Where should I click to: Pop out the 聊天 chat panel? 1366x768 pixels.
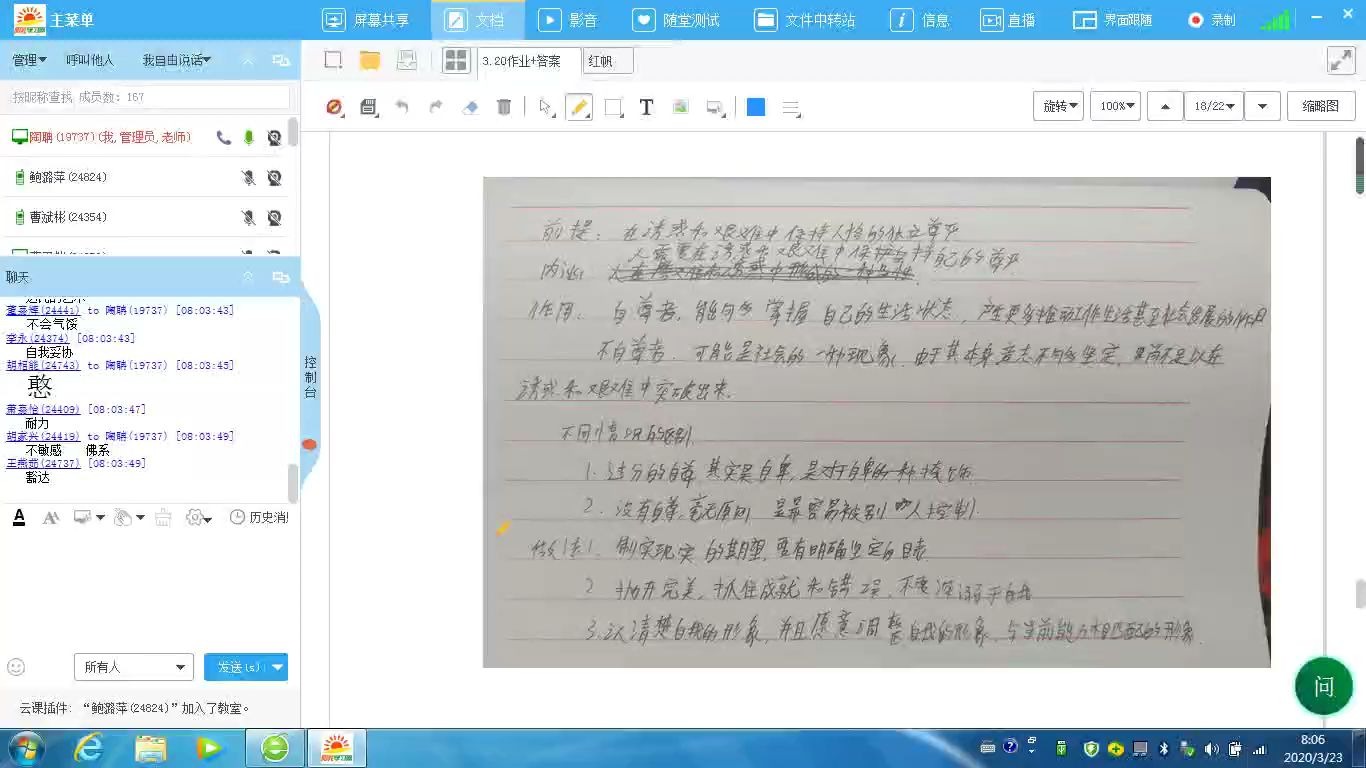click(281, 277)
